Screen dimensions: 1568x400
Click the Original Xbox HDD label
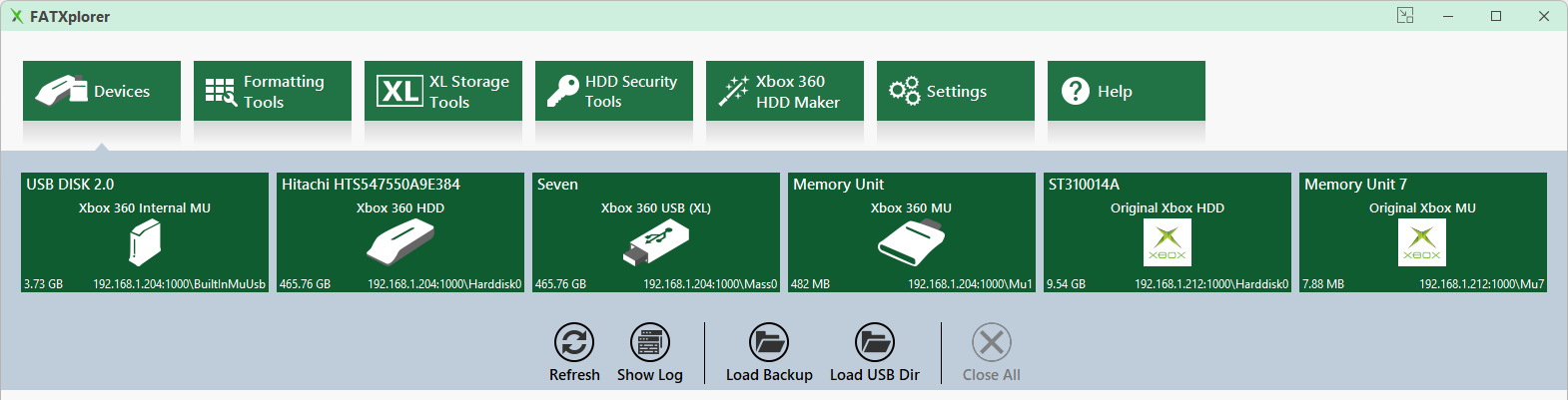(1168, 208)
